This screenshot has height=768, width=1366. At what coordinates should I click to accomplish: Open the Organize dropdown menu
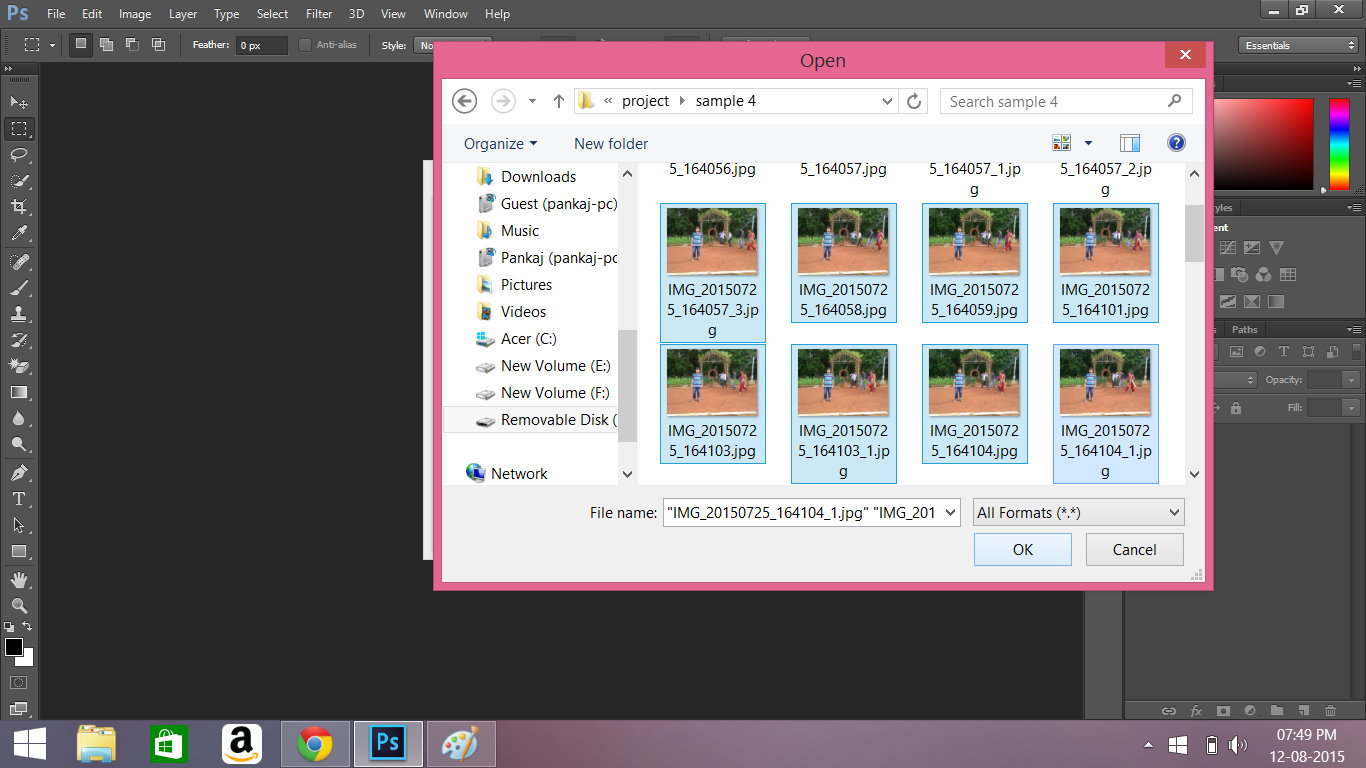tap(500, 144)
